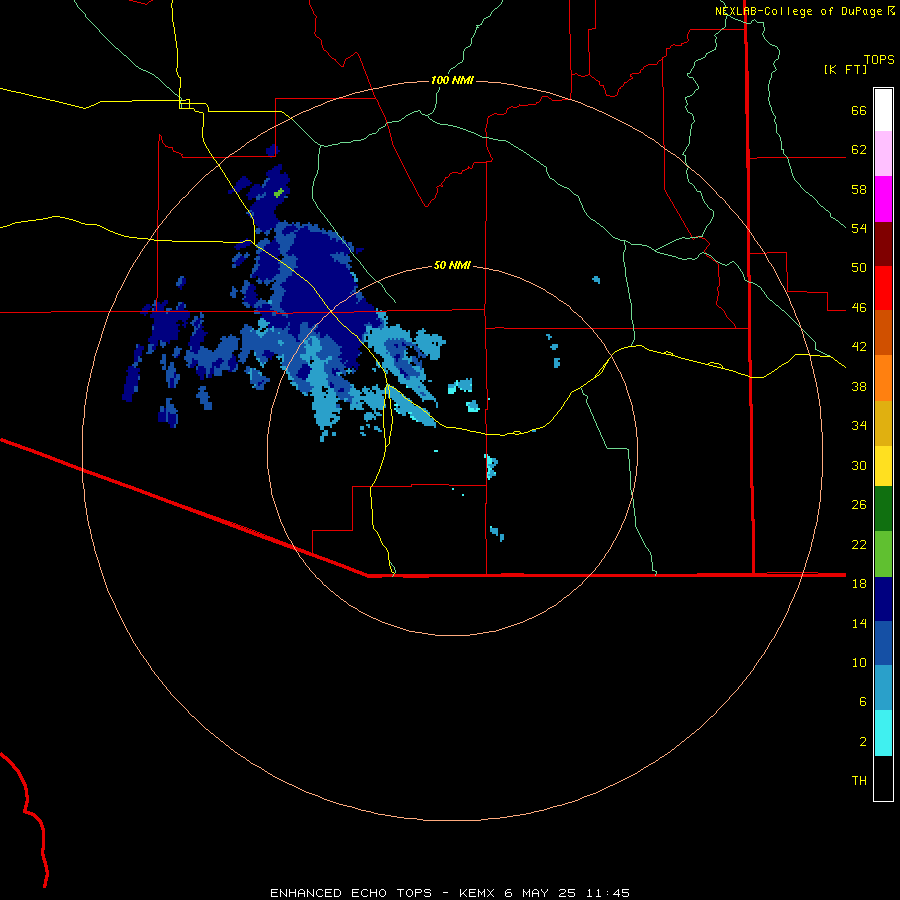Click the legend value '6'
This screenshot has width=900, height=900.
[x=863, y=701]
